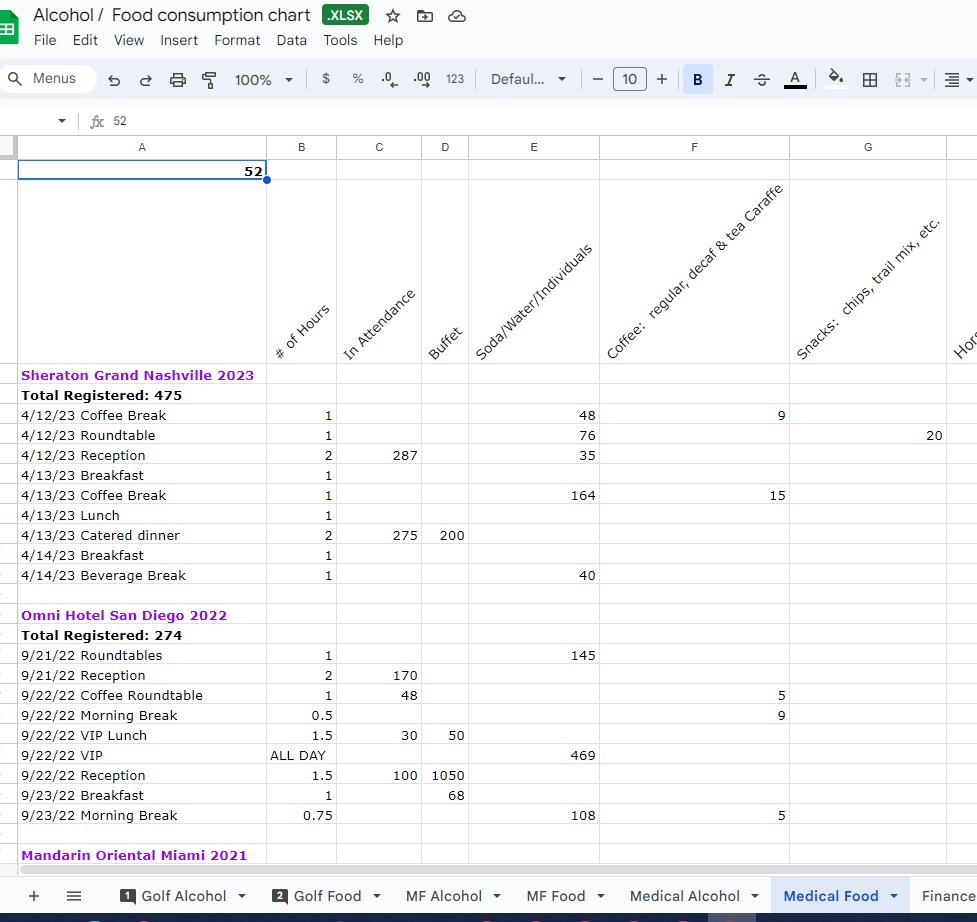Screen dimensions: 977x922
Task: Open the View menu
Action: (x=129, y=40)
